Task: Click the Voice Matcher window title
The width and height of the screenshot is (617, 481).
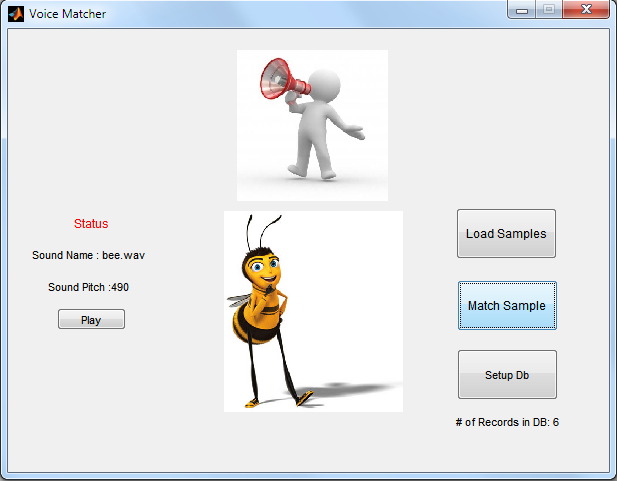Action: [x=67, y=14]
